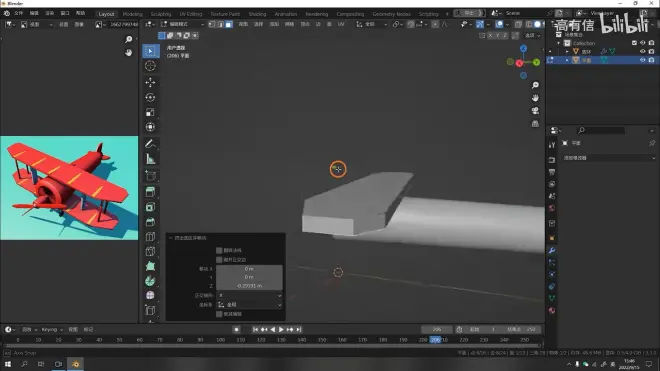The width and height of the screenshot is (660, 371).
Task: Open the Material properties tab icon
Action: 552,311
